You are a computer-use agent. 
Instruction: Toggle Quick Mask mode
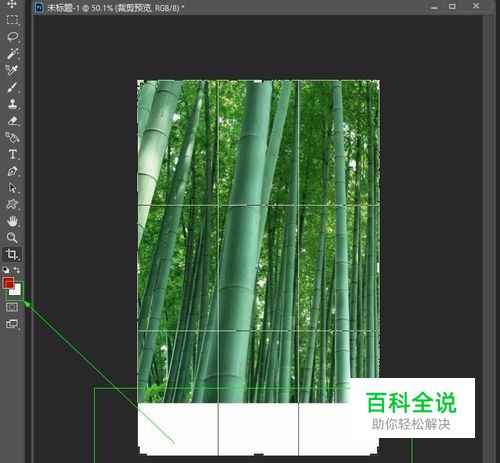(12, 307)
